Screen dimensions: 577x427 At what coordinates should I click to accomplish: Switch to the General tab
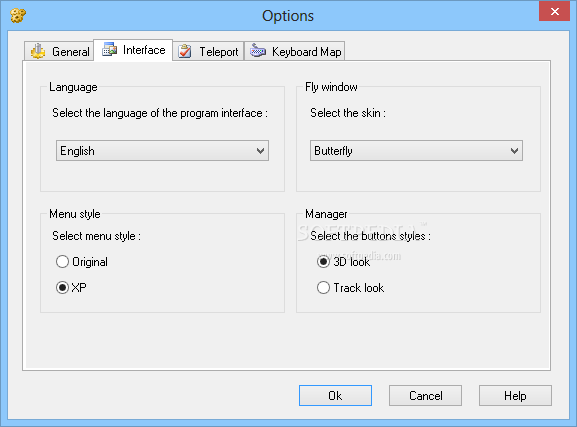[59, 51]
